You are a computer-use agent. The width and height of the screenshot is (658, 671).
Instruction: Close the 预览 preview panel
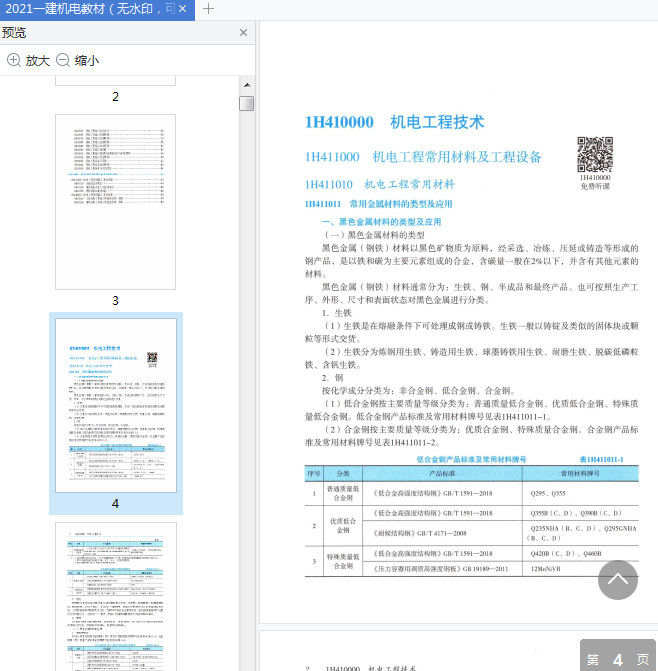tap(243, 33)
